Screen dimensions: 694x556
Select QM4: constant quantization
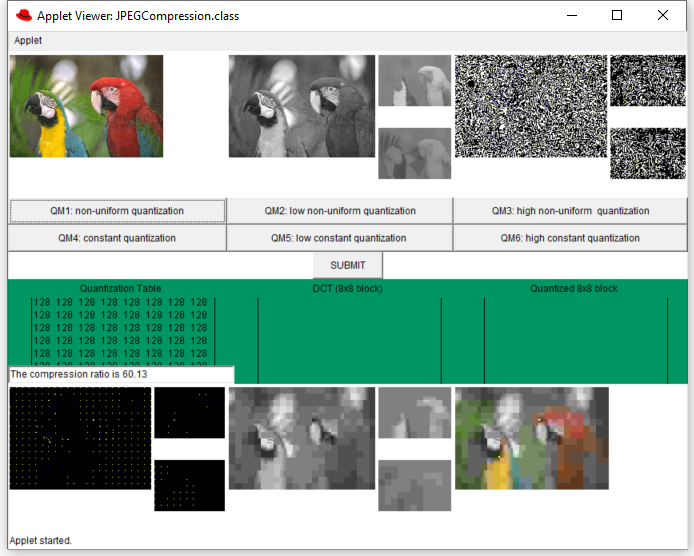click(x=117, y=238)
